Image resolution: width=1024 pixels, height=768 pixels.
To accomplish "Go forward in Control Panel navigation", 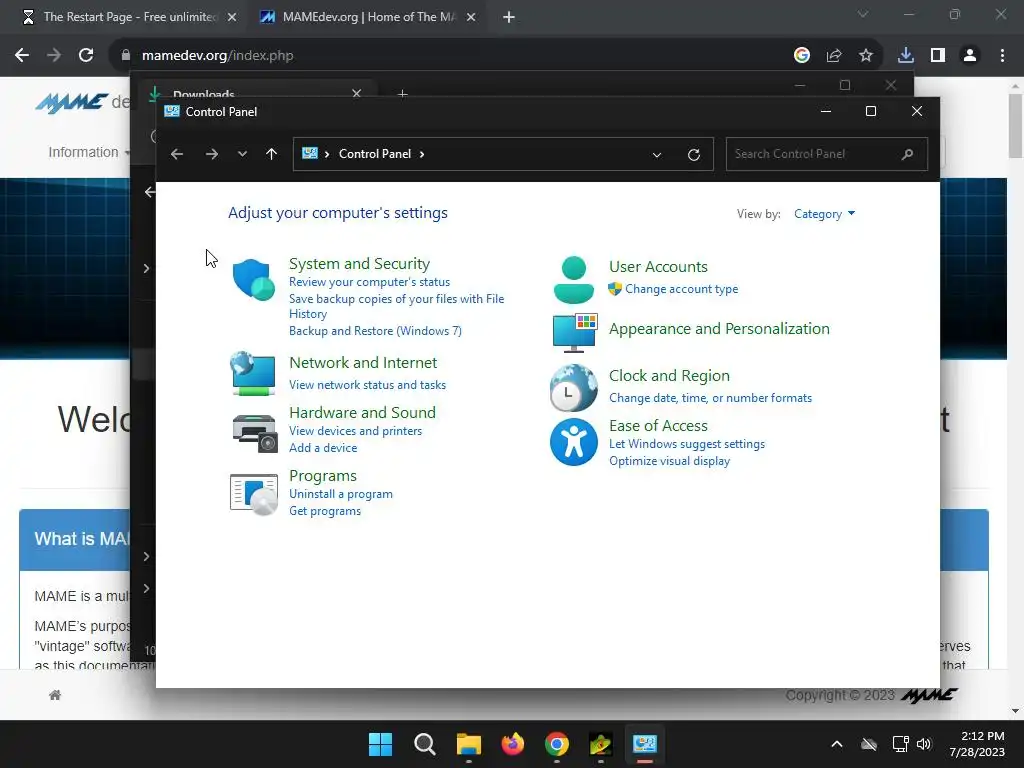I will [x=212, y=154].
